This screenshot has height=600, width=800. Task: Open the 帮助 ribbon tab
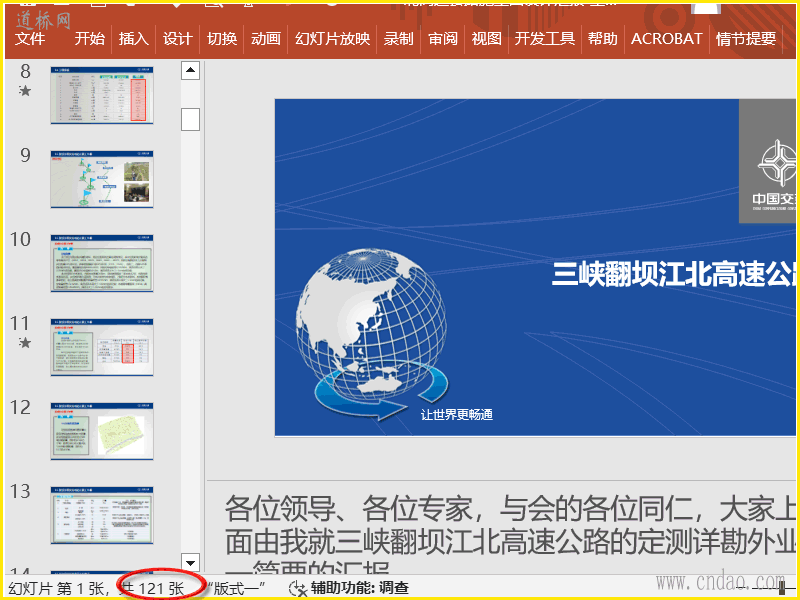pyautogui.click(x=603, y=39)
